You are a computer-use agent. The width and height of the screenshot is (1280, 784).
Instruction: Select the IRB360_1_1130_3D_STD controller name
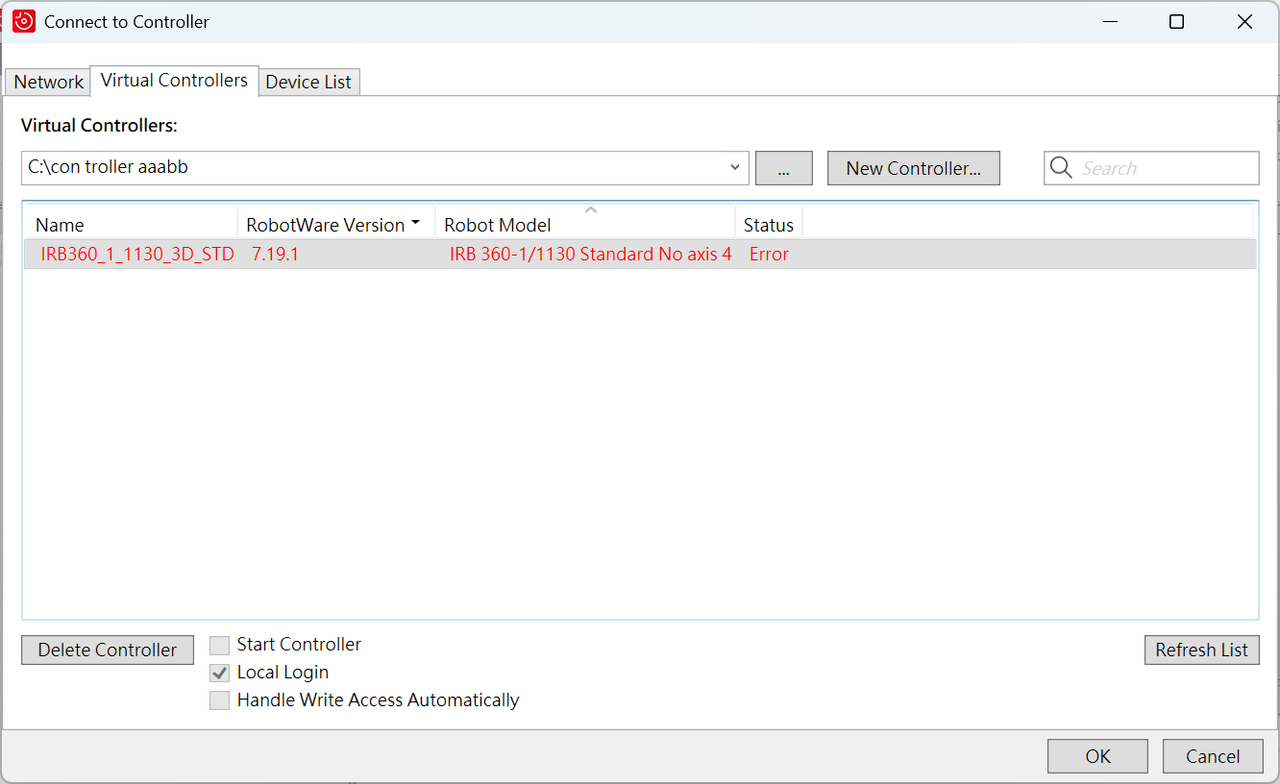click(x=137, y=254)
